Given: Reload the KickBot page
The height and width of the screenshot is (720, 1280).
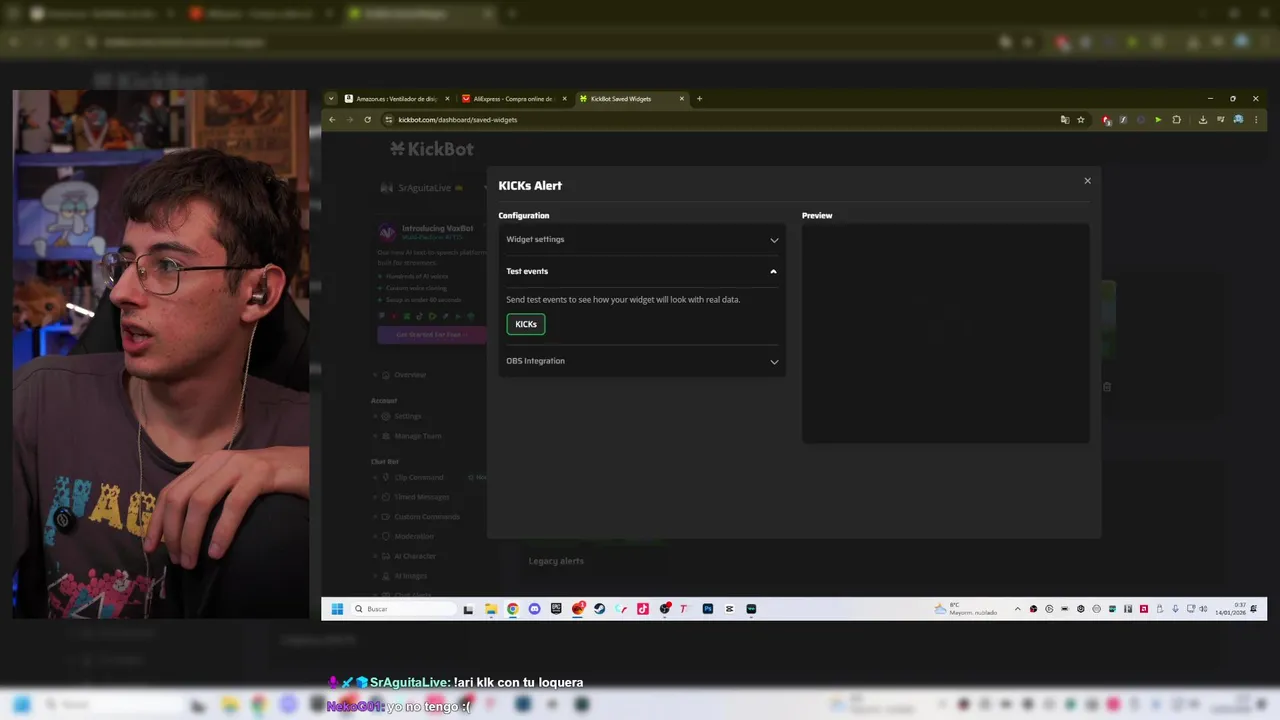Looking at the screenshot, I should tap(367, 120).
